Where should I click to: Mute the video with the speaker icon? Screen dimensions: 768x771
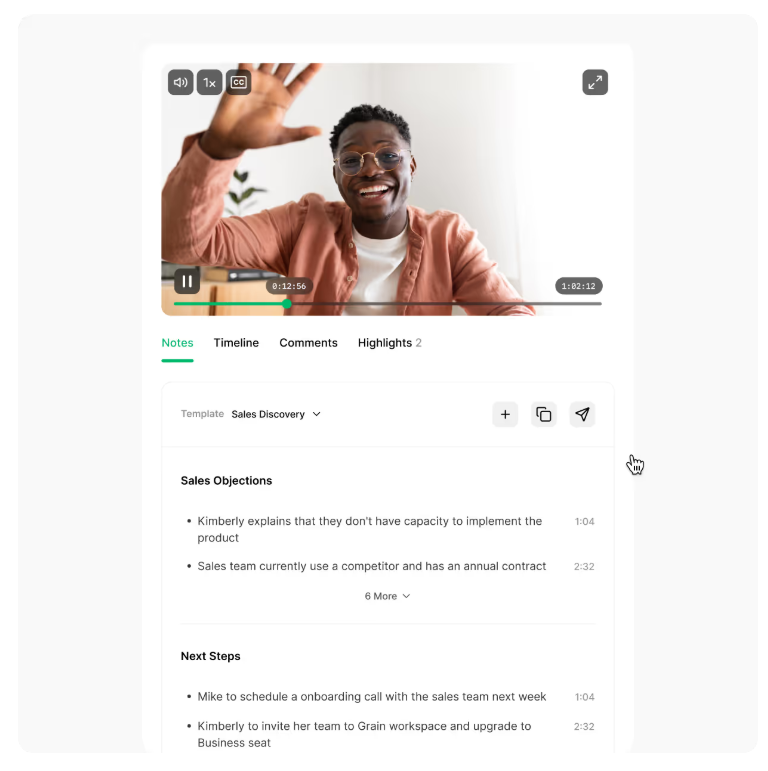click(180, 82)
